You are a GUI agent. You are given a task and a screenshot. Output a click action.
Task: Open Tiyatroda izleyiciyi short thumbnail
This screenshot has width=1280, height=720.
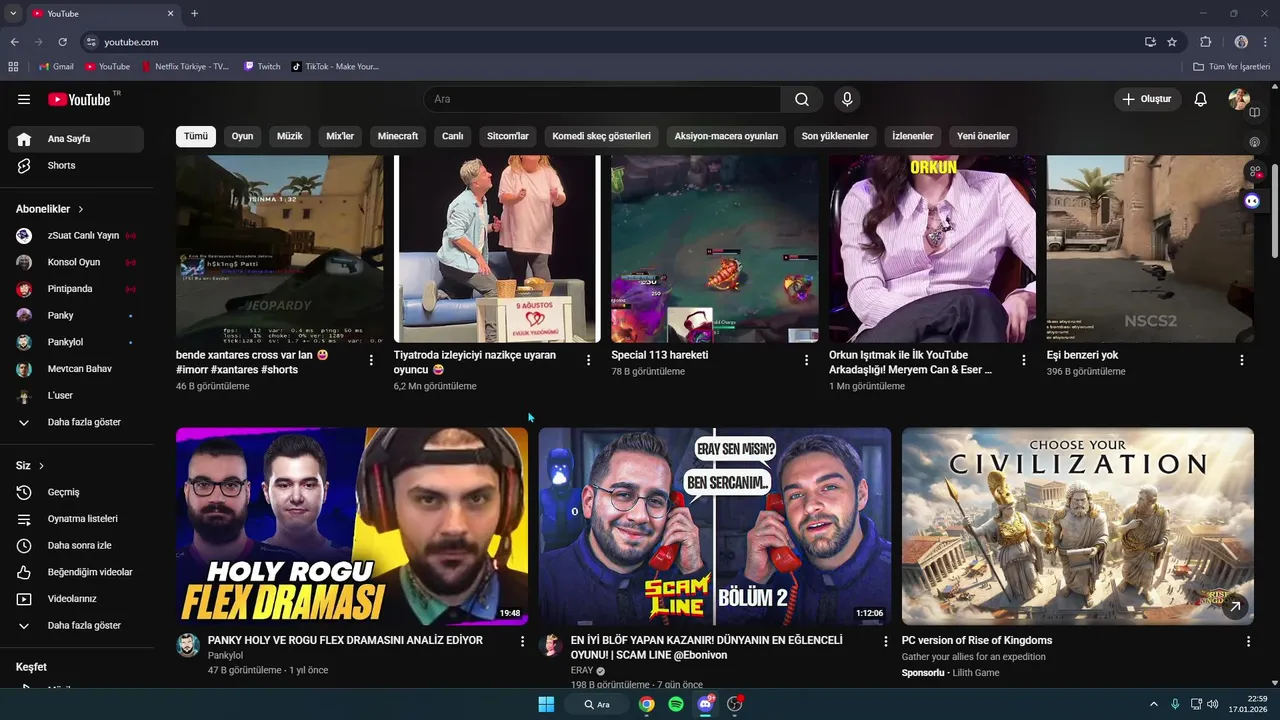(497, 249)
